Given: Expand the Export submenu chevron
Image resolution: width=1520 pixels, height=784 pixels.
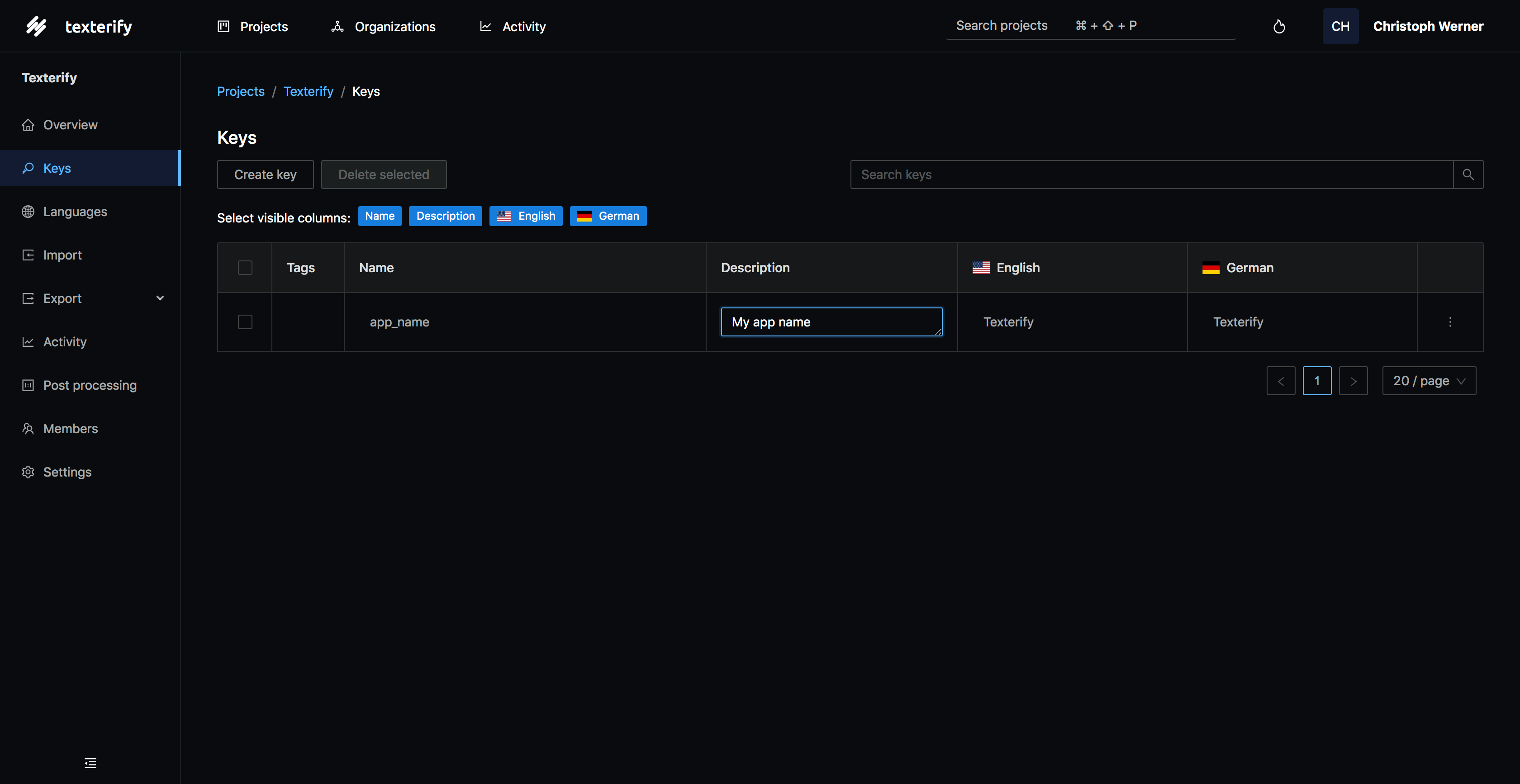Looking at the screenshot, I should point(160,298).
